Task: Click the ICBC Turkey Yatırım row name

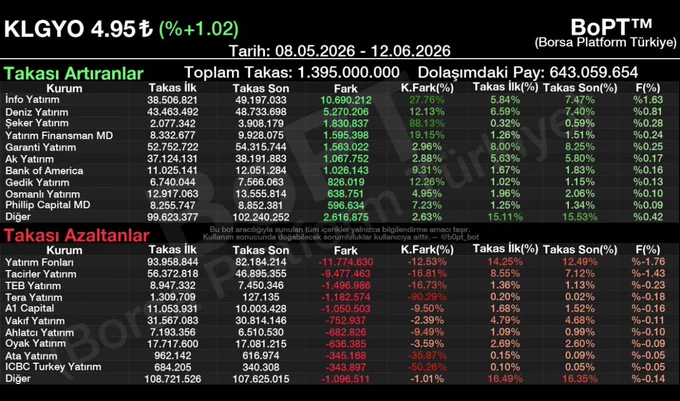Action: pos(53,367)
